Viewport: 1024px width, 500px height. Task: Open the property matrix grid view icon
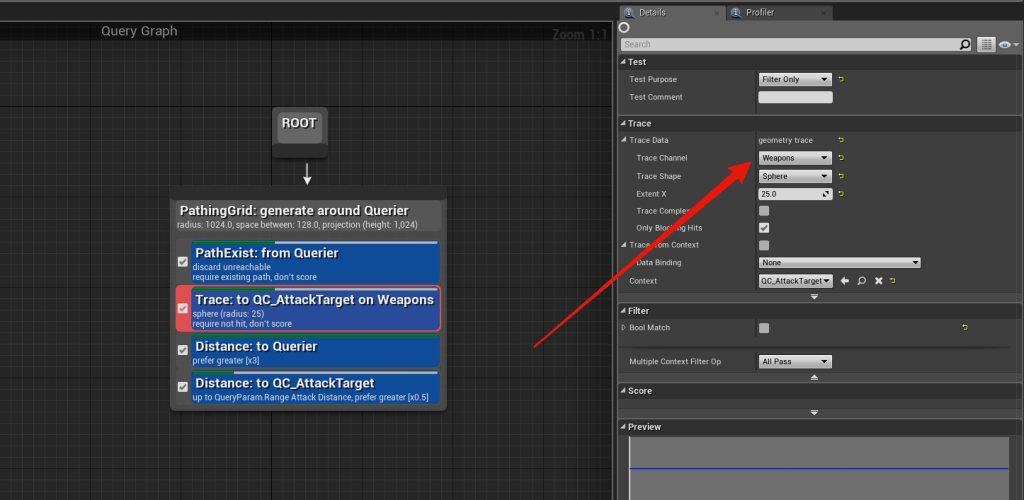coord(987,44)
